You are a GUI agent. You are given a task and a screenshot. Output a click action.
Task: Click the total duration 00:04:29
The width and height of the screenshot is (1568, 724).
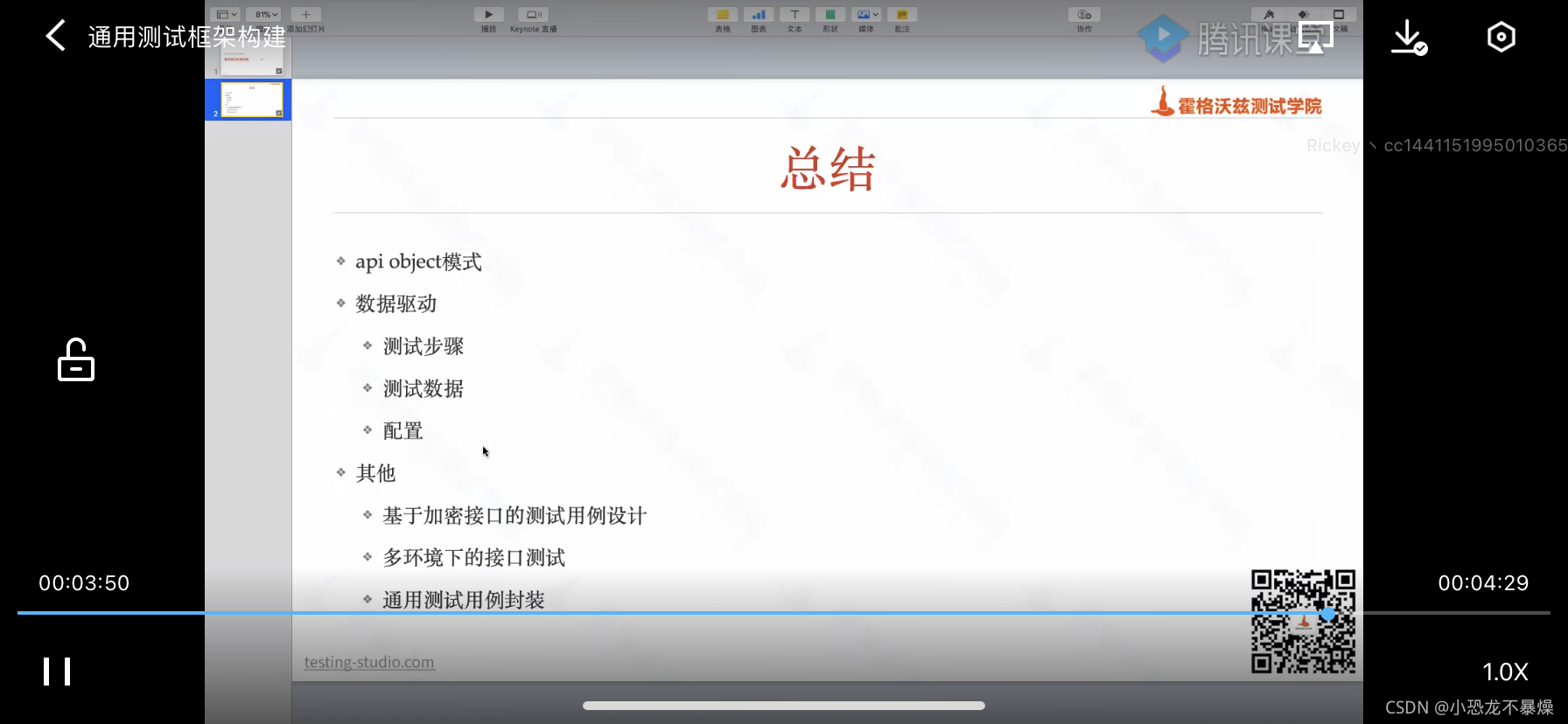click(1483, 583)
